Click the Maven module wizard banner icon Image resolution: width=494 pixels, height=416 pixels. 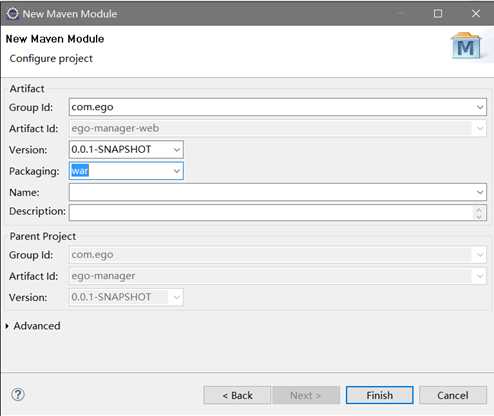tap(466, 46)
